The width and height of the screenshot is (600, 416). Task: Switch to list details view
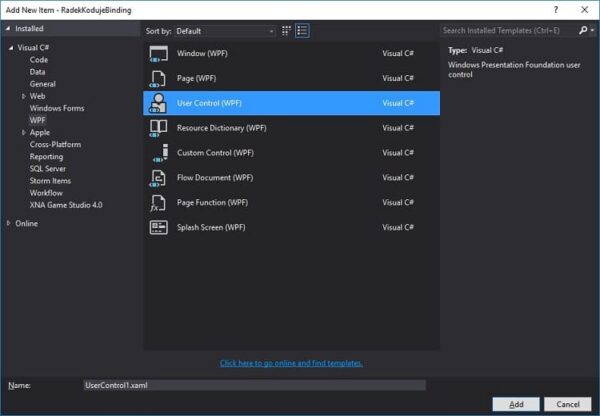point(302,31)
